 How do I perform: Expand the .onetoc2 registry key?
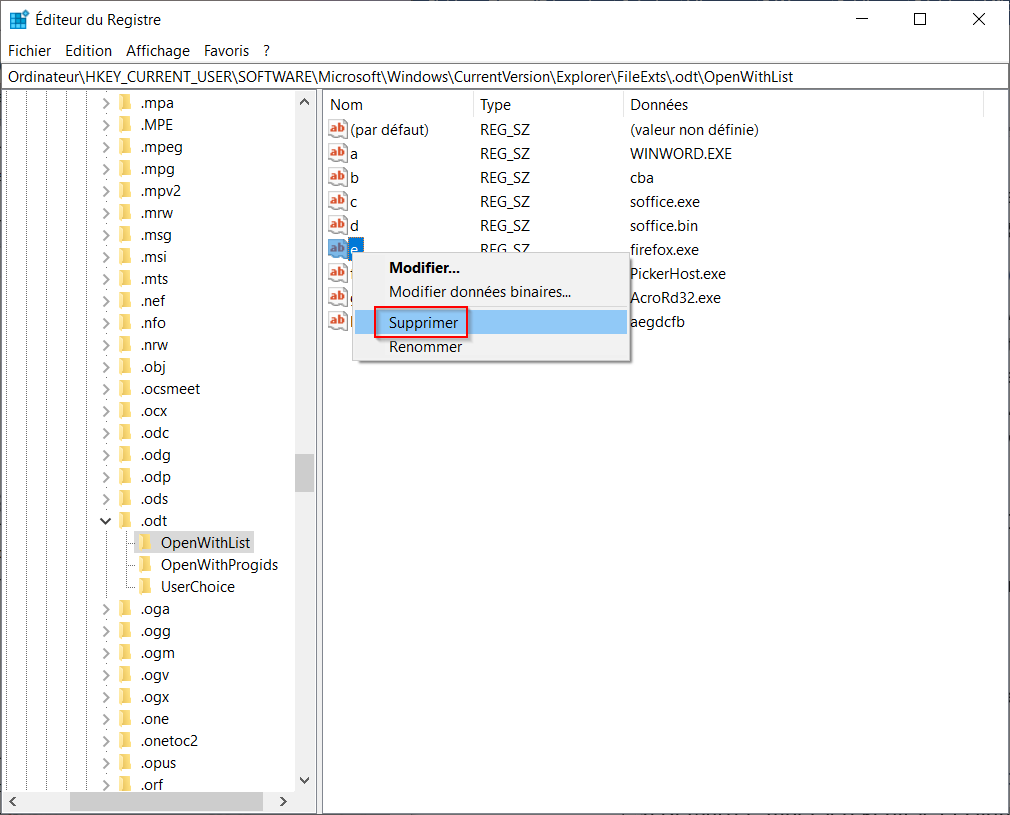coord(106,741)
